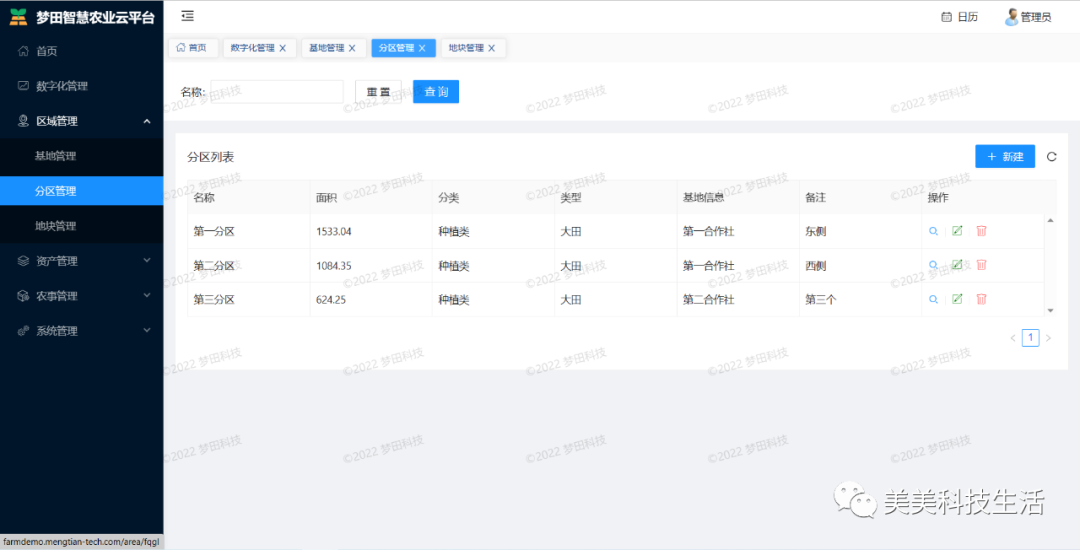
Task: Click the 重置 reset button
Action: coord(378,92)
